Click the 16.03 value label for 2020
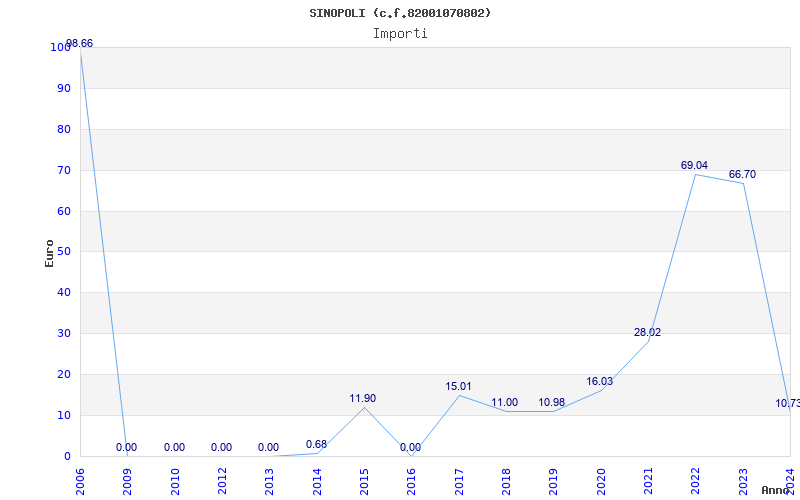 [x=599, y=382]
